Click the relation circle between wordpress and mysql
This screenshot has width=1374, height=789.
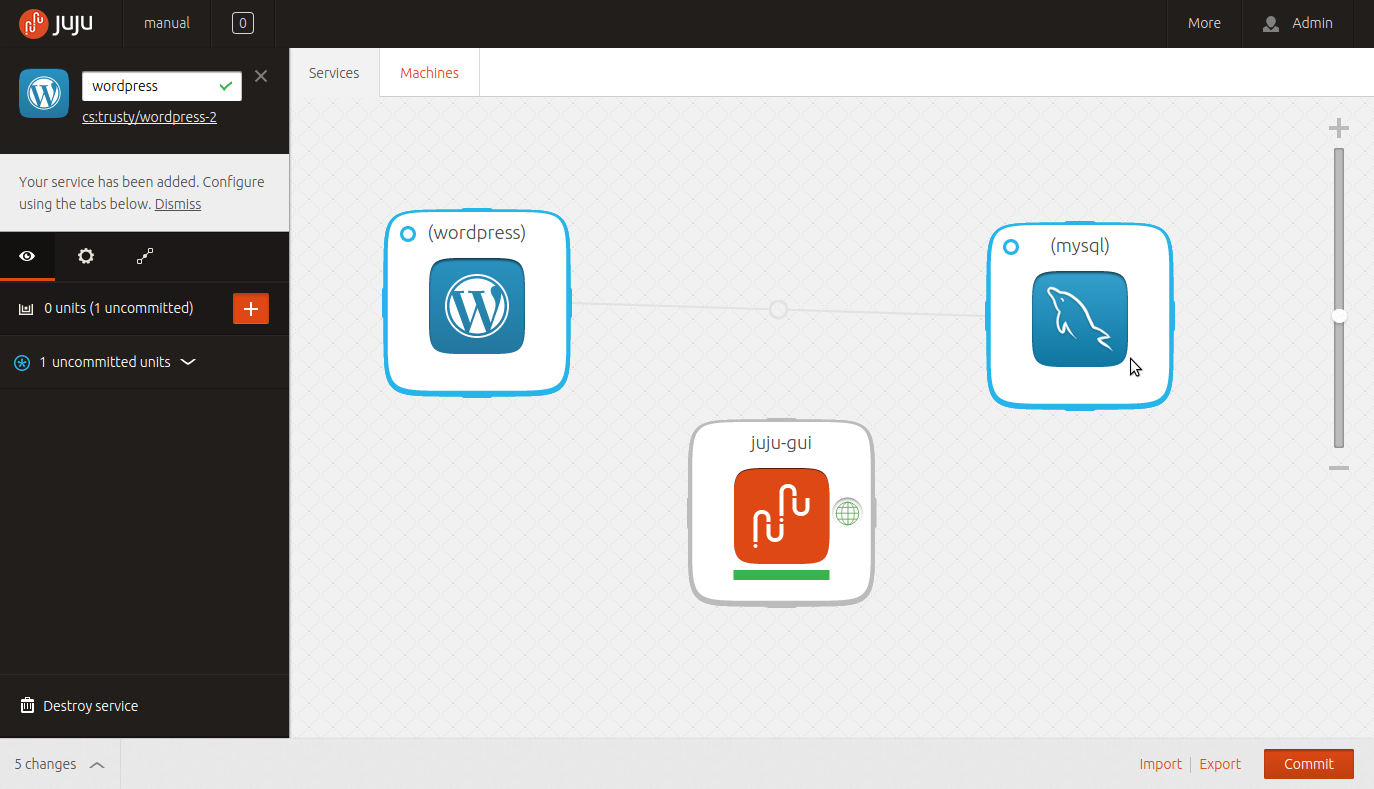pyautogui.click(x=778, y=310)
